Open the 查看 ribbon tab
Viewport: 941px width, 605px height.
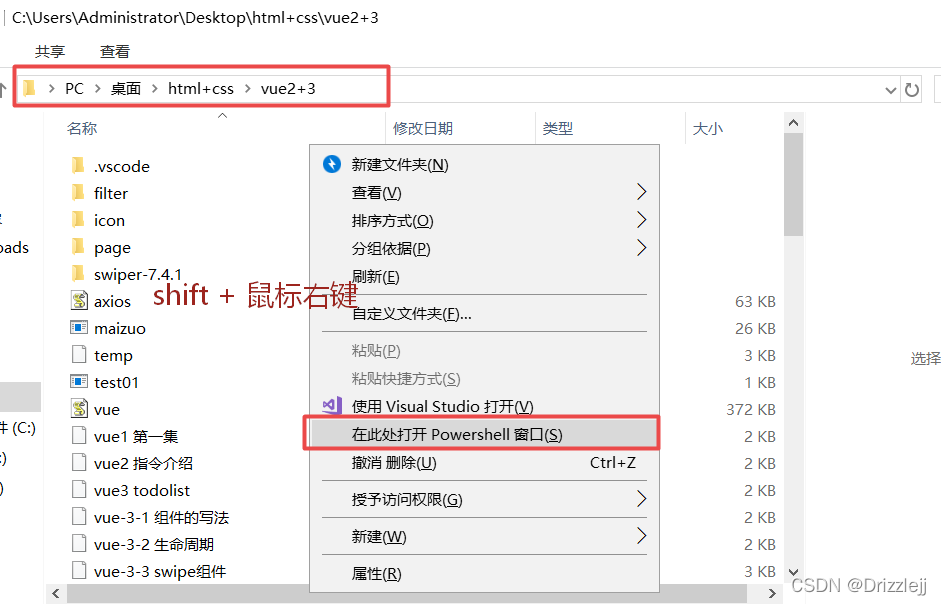[x=115, y=52]
